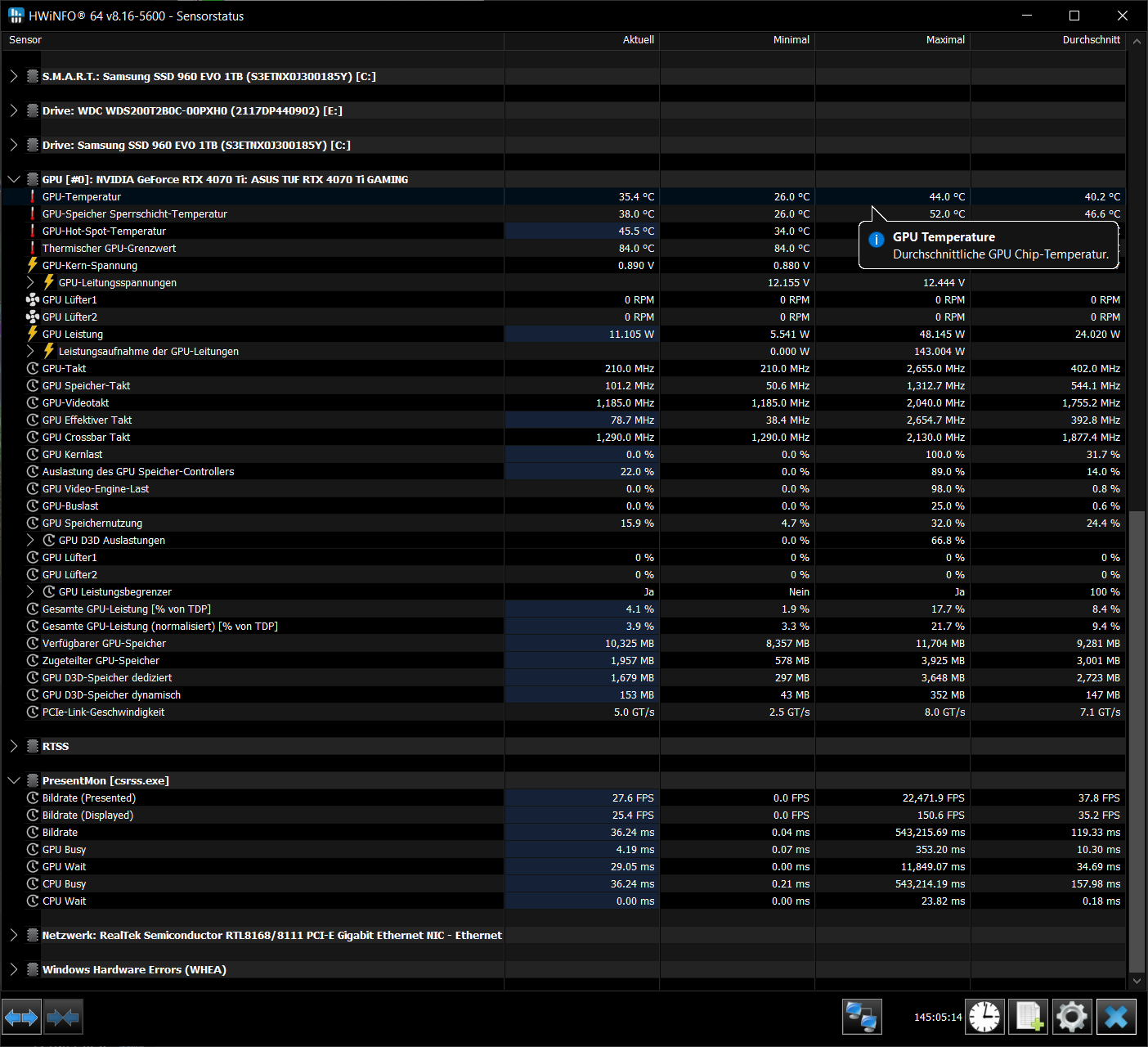Click the vertical scrollbar thumb
Image resolution: width=1148 pixels, height=1047 pixels.
coord(1137,741)
